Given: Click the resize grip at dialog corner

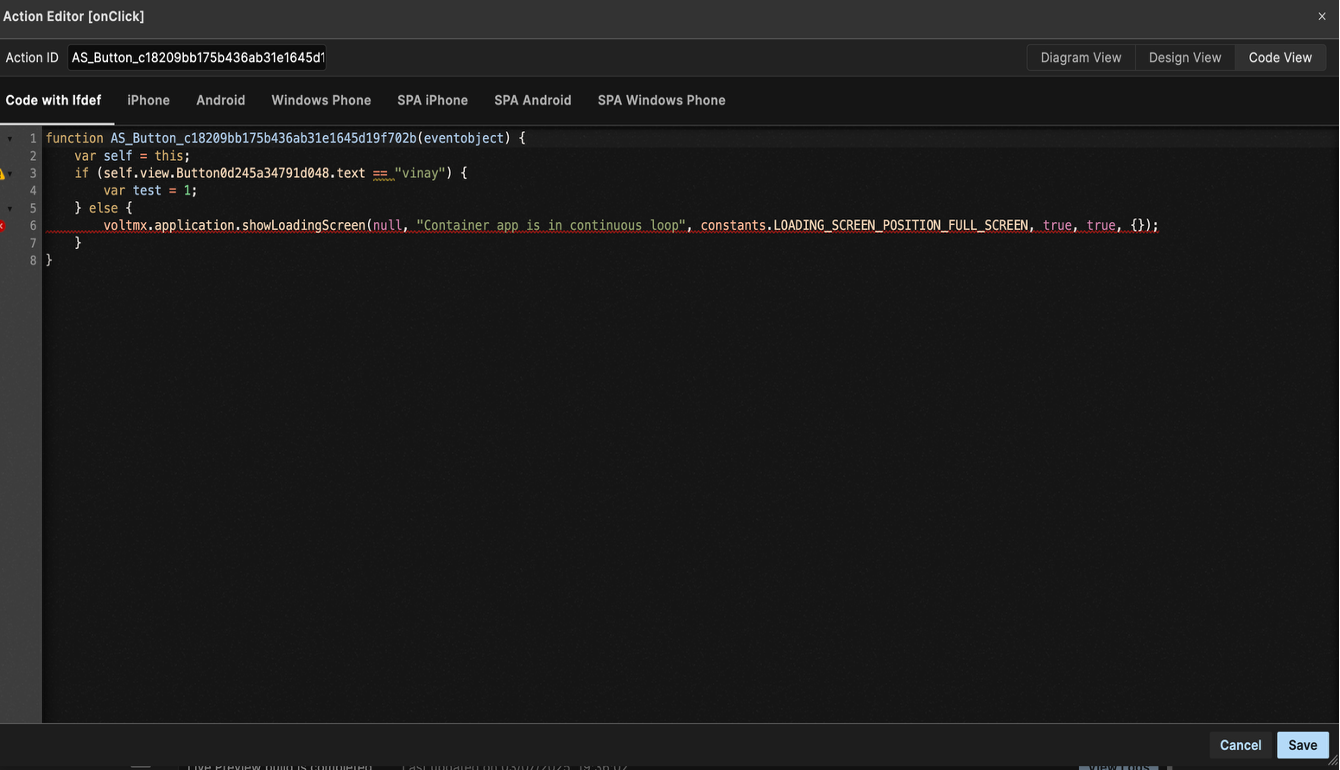Looking at the screenshot, I should (x=1332, y=762).
